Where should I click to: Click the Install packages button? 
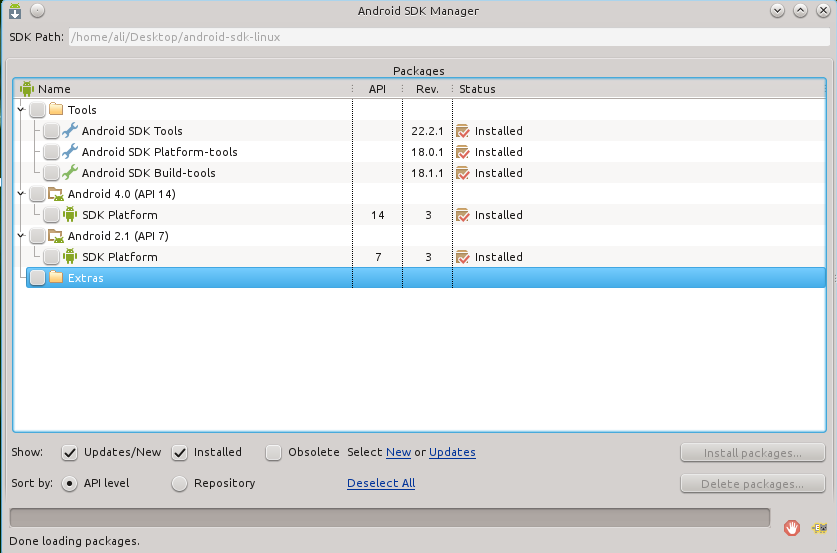click(x=753, y=453)
